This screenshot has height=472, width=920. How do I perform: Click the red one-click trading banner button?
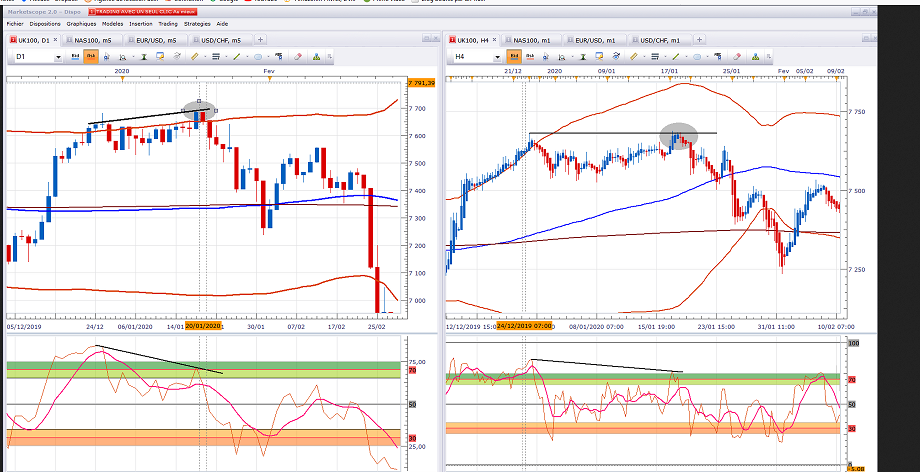click(x=141, y=10)
